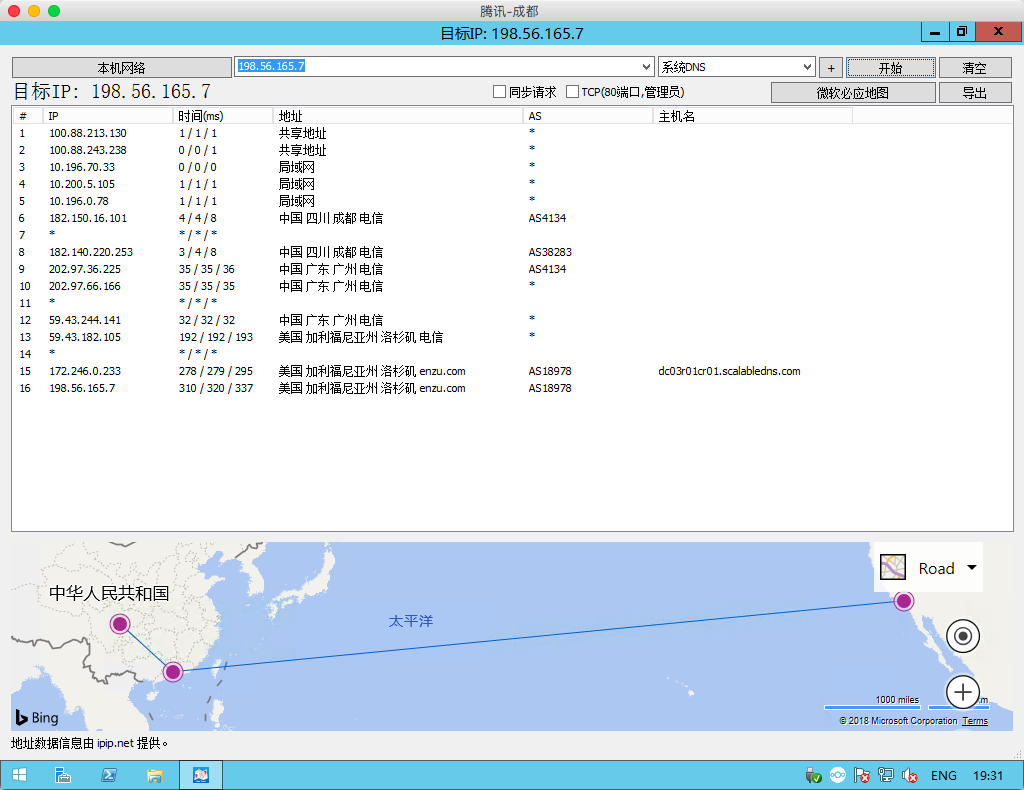Expand the Road map type dropdown arrow
Screen dimensions: 1024x790
972,567
